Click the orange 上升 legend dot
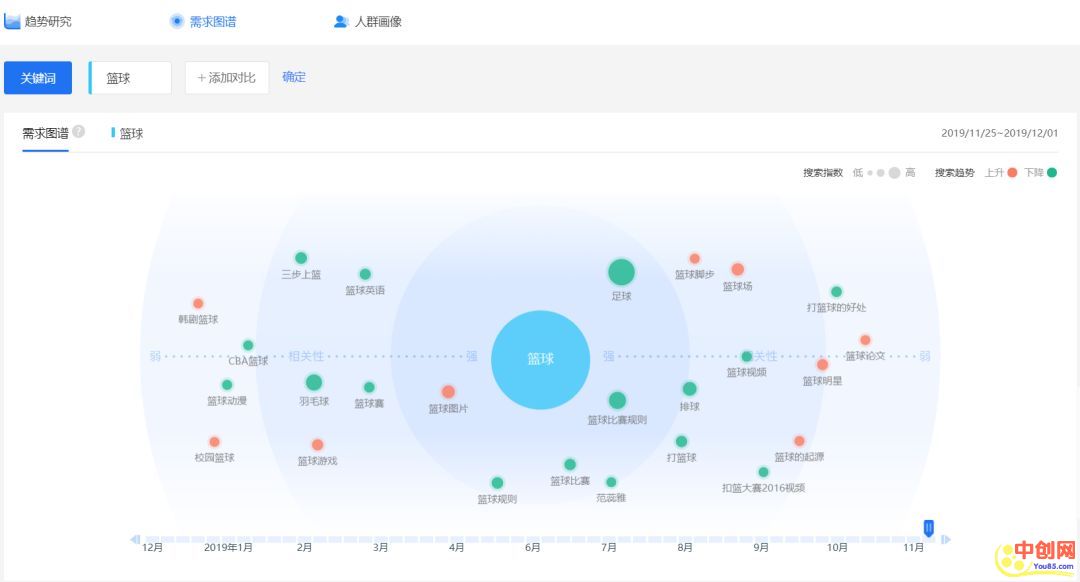1080x582 pixels. 1012,173
